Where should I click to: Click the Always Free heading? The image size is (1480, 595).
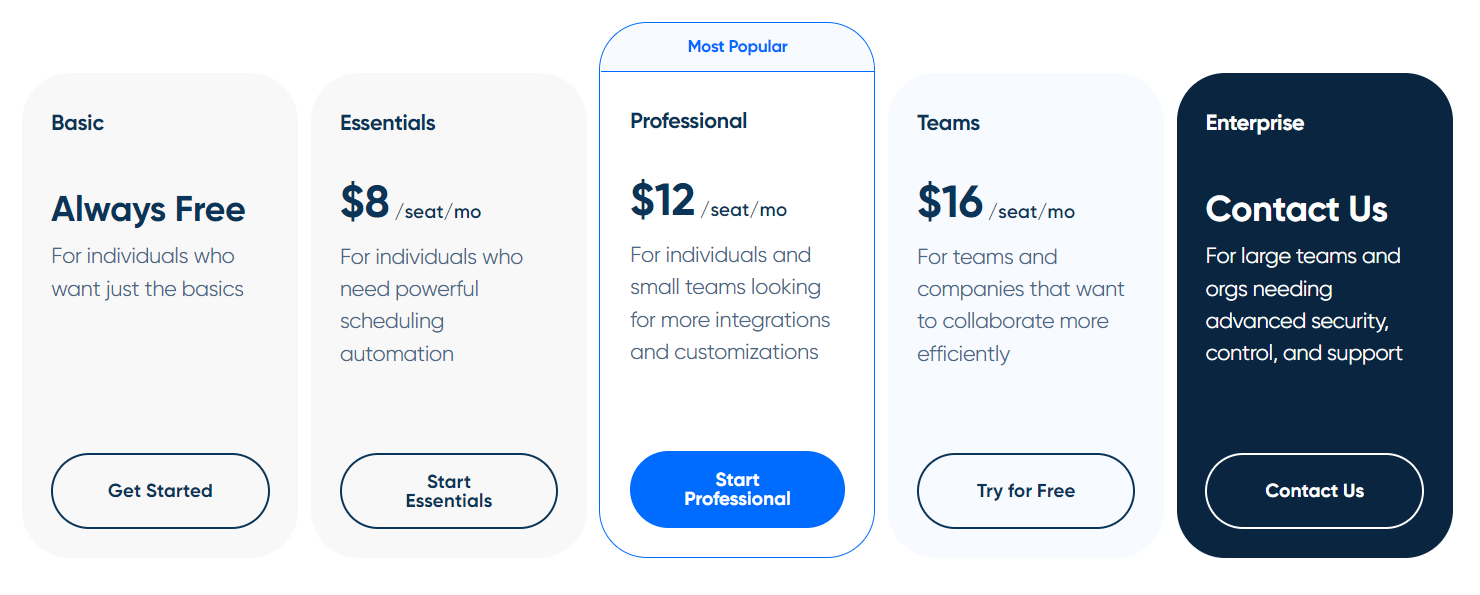pyautogui.click(x=148, y=209)
